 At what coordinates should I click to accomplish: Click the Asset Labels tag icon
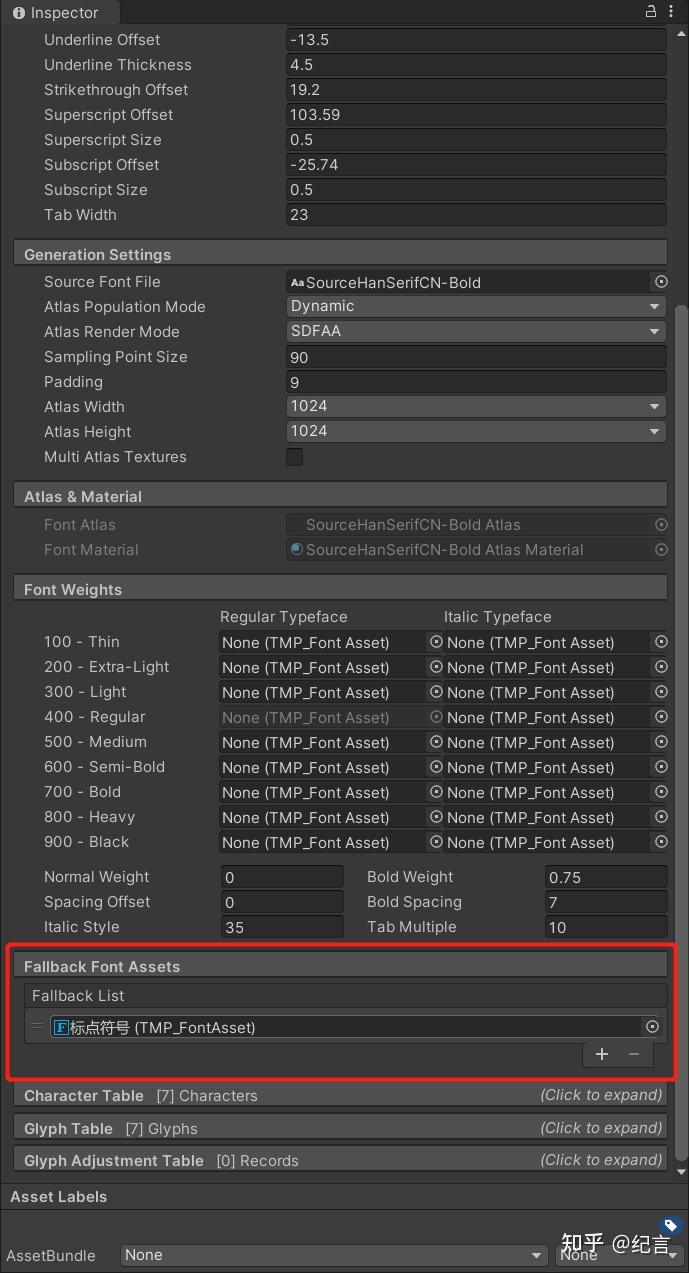pos(671,1225)
